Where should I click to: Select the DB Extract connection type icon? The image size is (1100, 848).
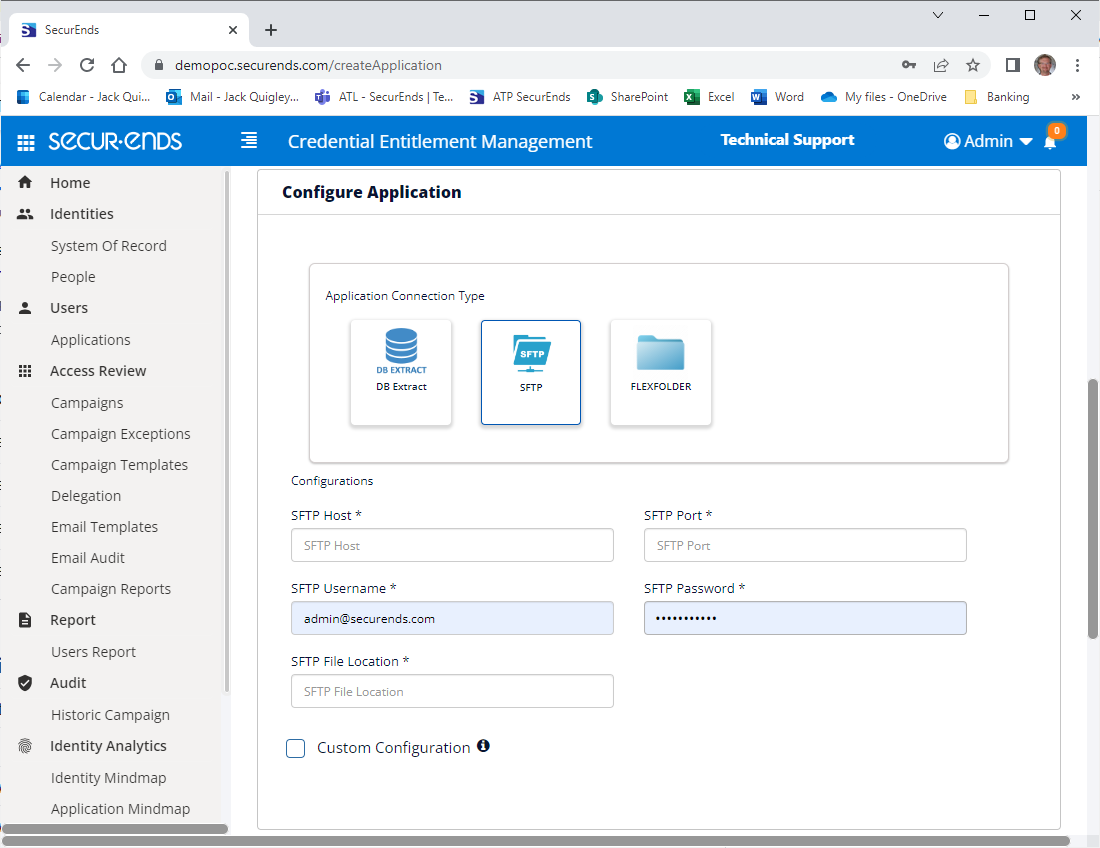coord(400,370)
